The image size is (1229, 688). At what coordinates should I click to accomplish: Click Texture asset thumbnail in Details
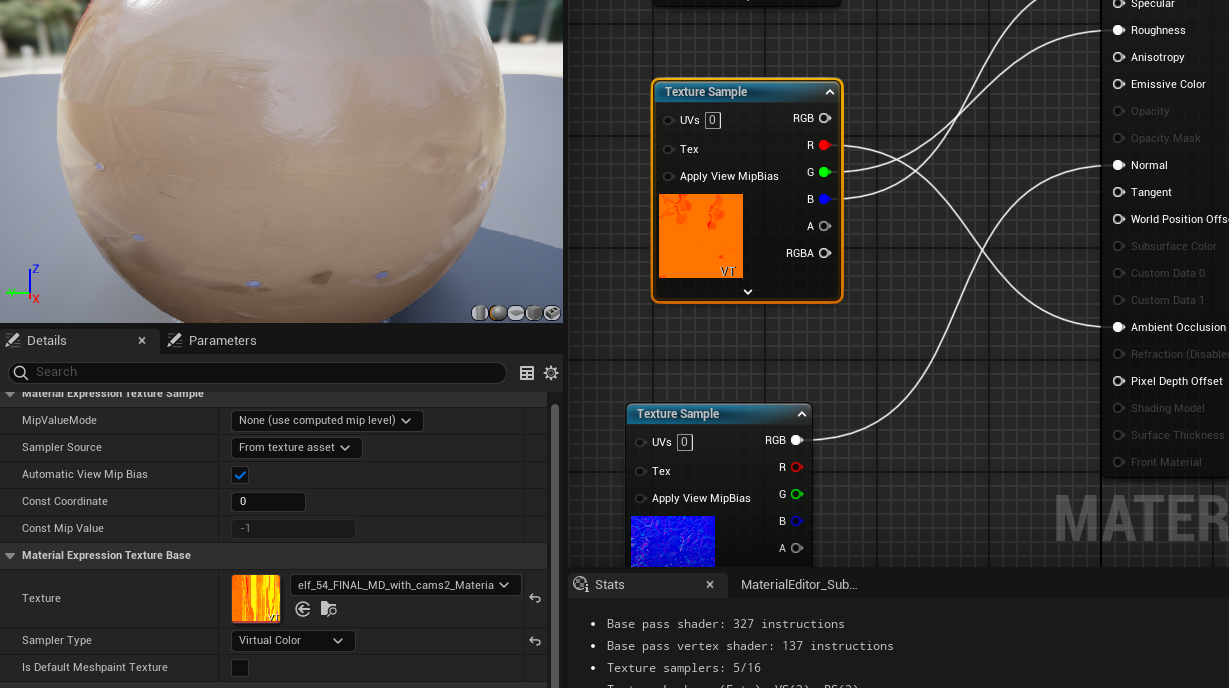(256, 599)
